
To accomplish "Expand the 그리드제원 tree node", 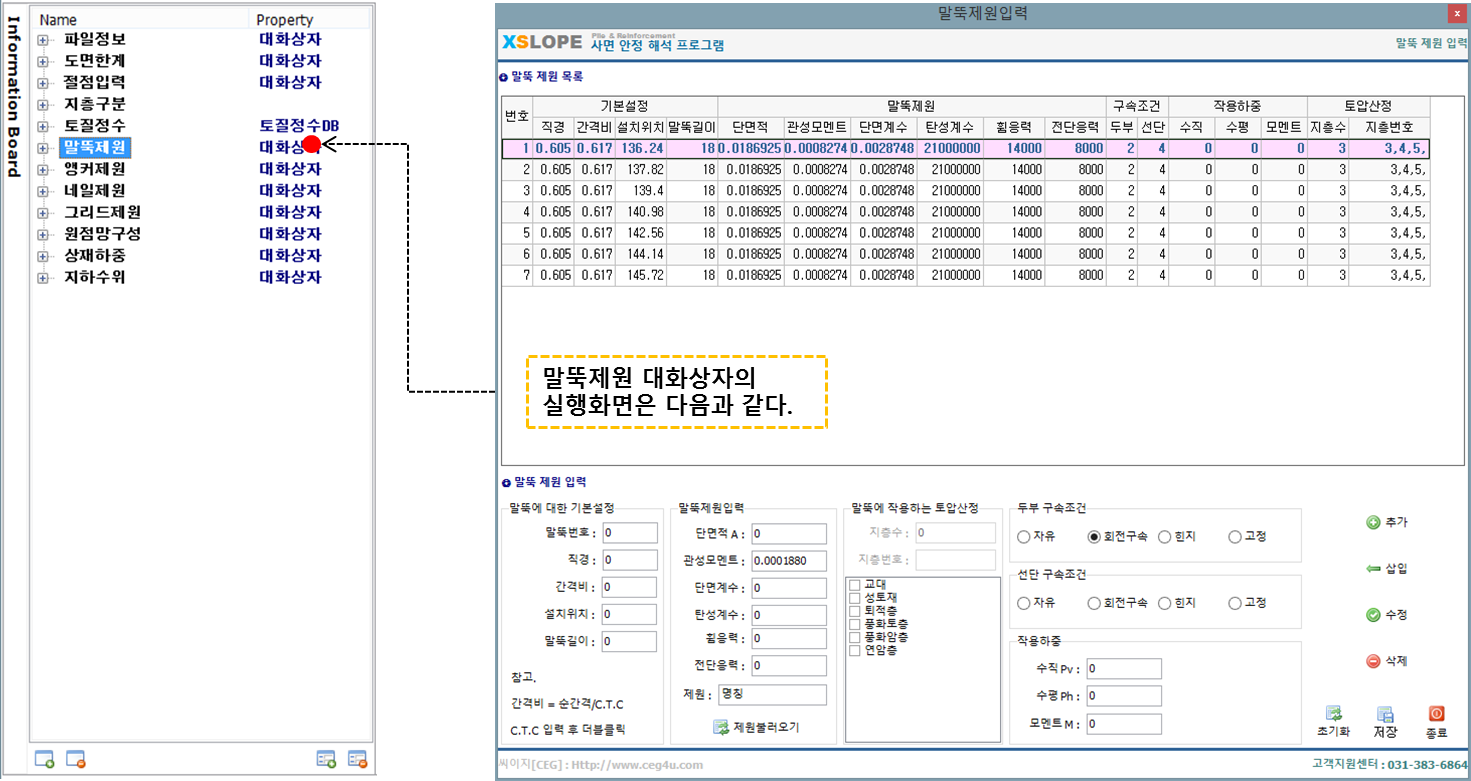I will (43, 213).
